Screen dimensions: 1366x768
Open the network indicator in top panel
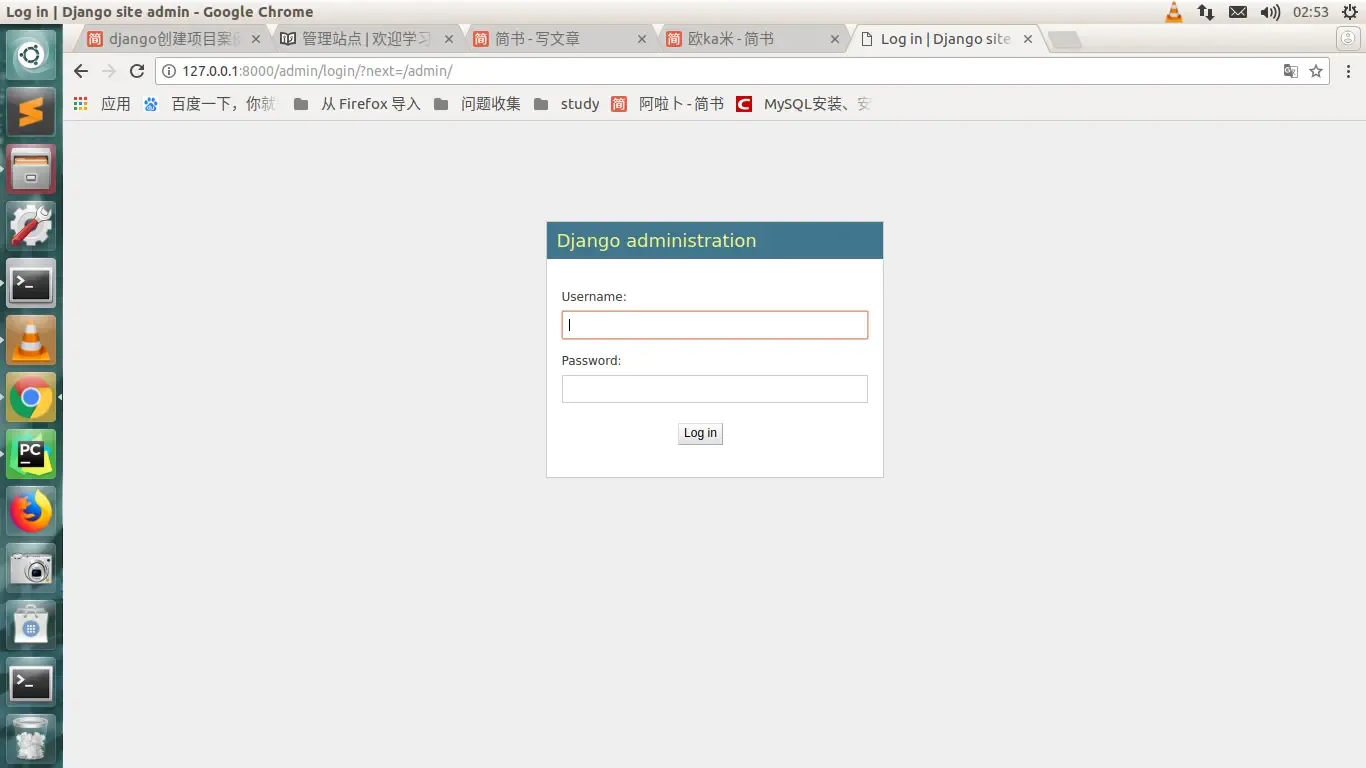(x=1206, y=12)
